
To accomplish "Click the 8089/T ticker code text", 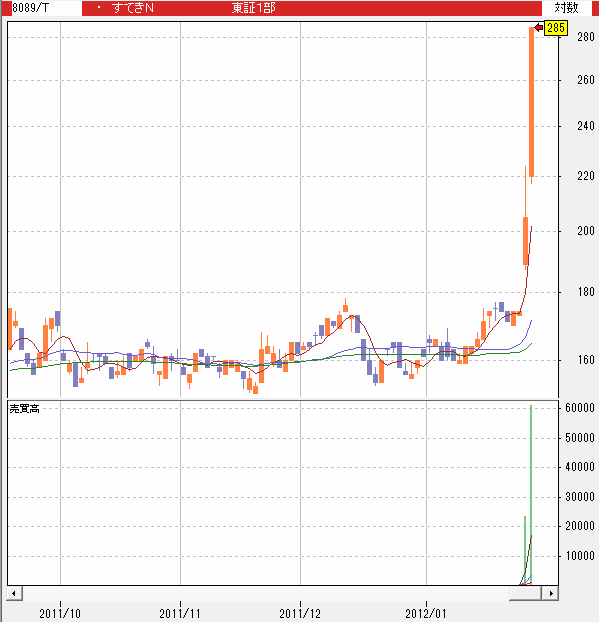I will click(30, 8).
